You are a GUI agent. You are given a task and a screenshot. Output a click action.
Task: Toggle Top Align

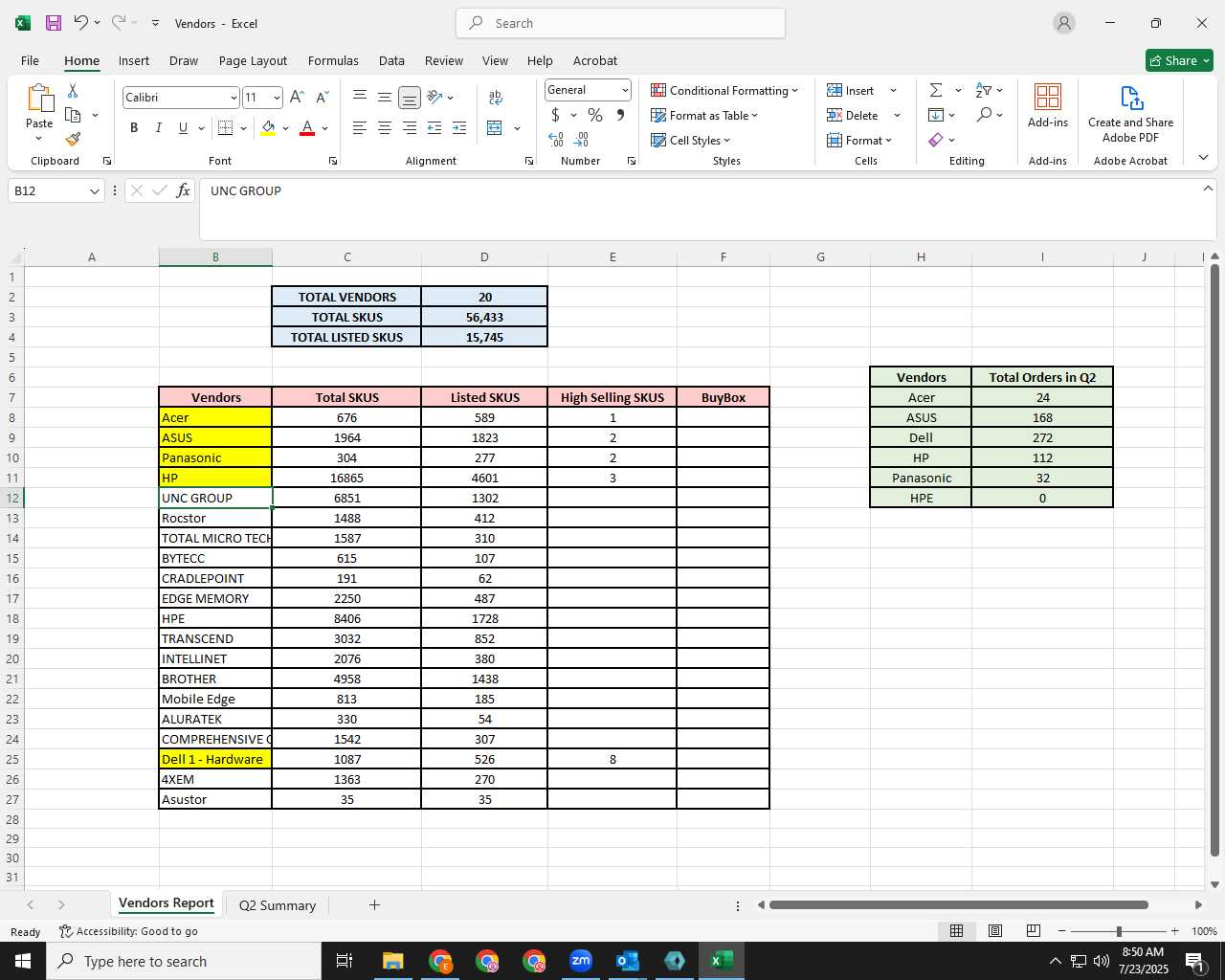click(x=360, y=97)
